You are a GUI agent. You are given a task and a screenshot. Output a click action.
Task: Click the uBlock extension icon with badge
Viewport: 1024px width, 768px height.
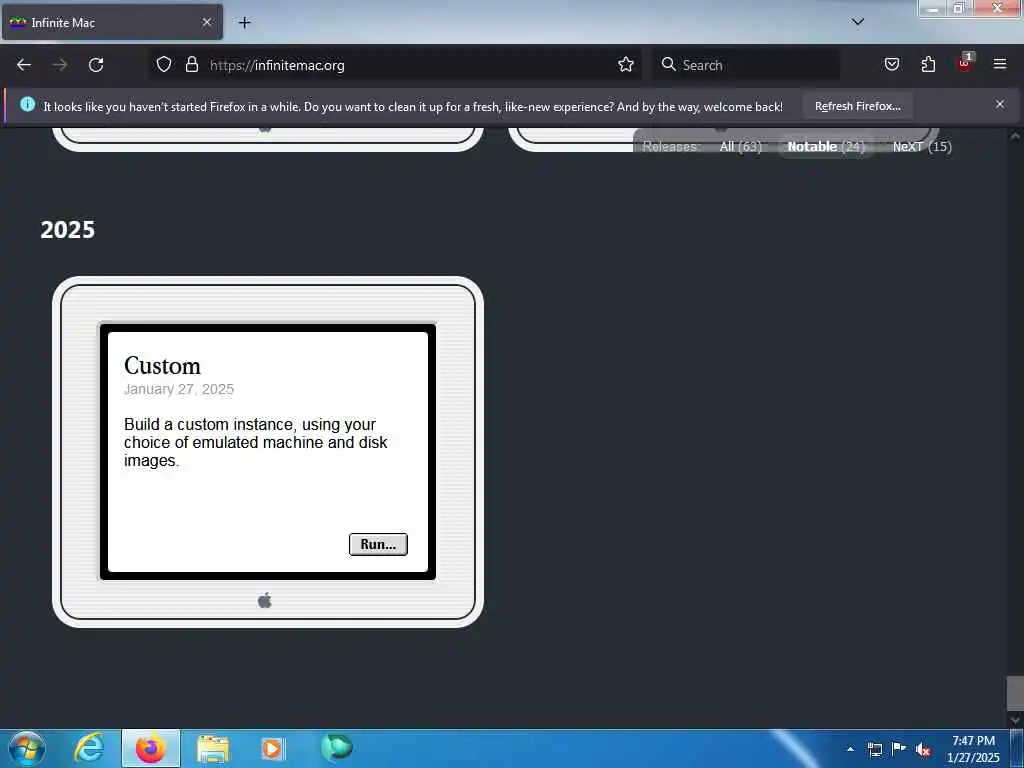pyautogui.click(x=965, y=63)
